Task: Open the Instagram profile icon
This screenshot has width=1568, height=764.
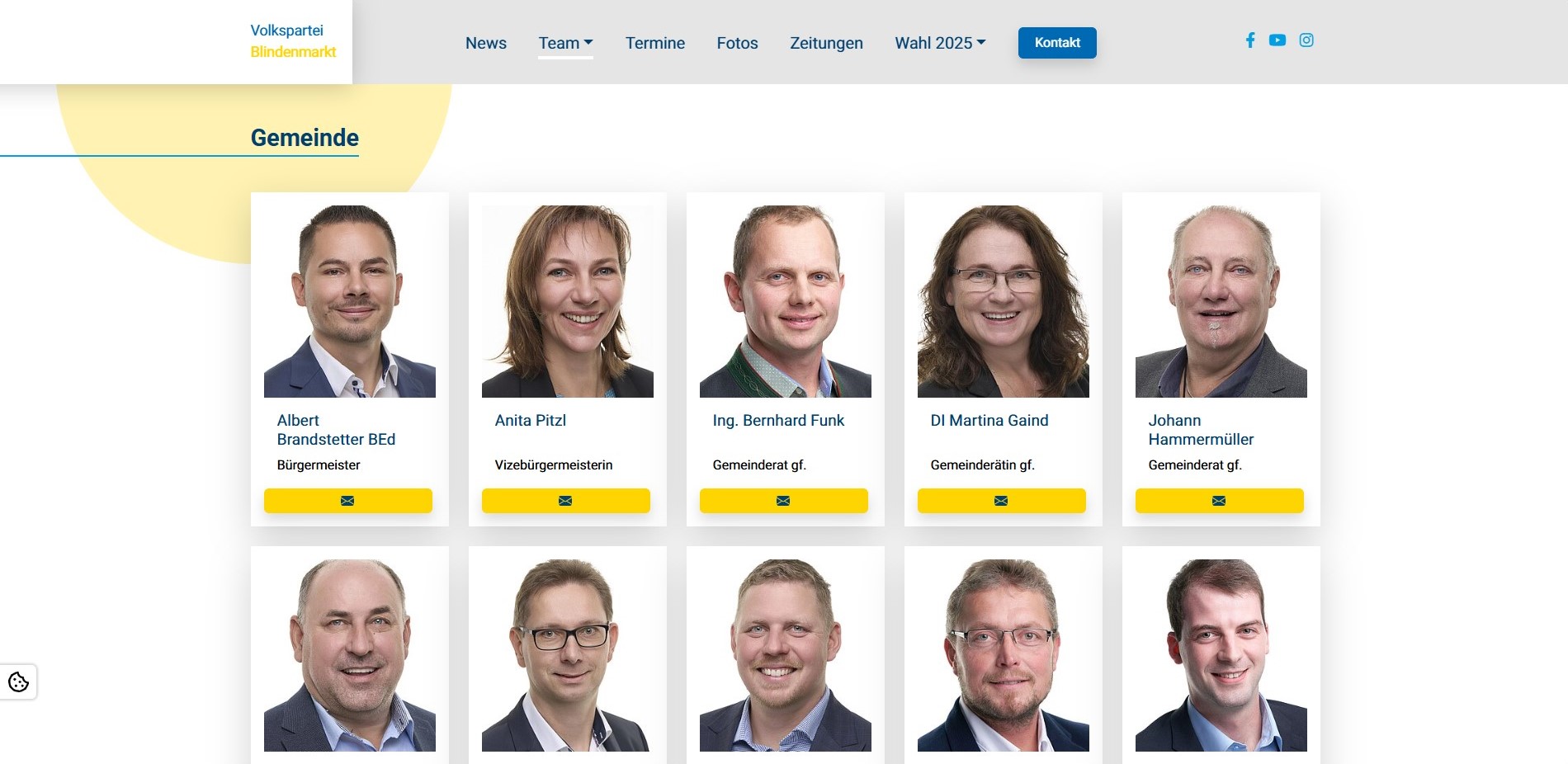Action: coord(1306,40)
